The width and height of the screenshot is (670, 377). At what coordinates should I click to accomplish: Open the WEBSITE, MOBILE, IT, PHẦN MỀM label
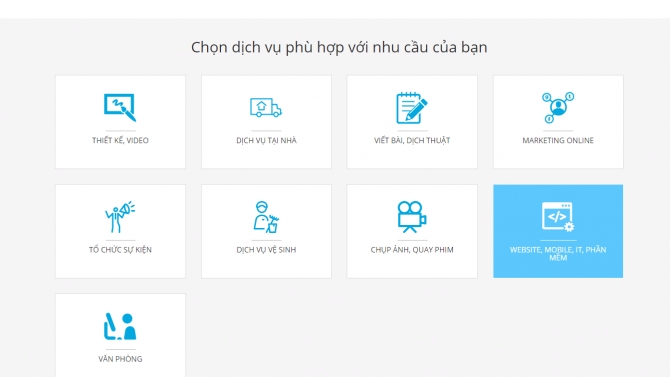(x=558, y=253)
